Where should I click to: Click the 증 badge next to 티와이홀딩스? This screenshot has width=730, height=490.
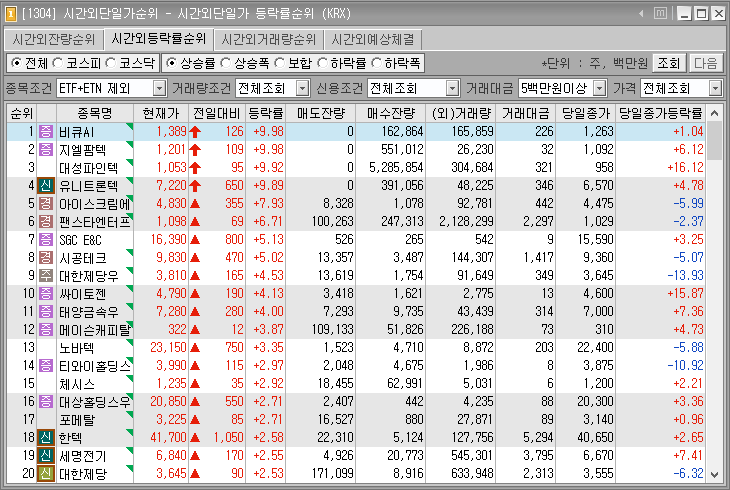[46, 366]
